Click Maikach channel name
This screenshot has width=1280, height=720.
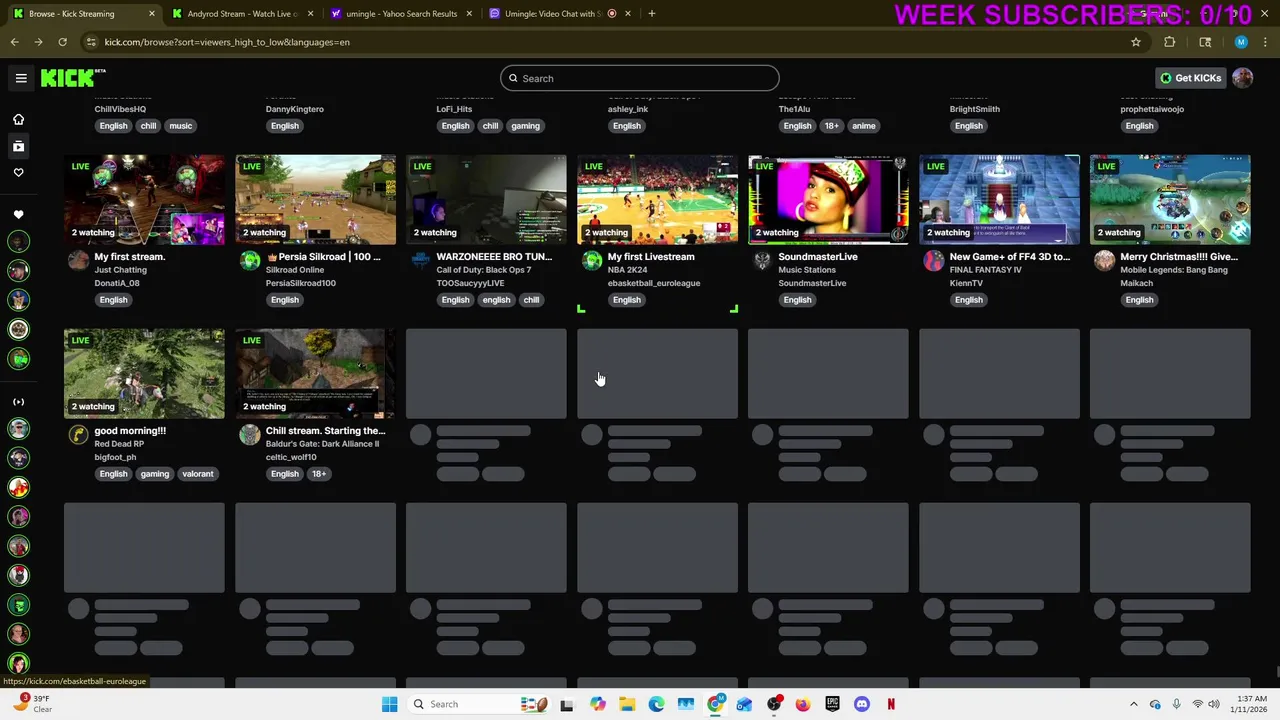coord(1137,283)
